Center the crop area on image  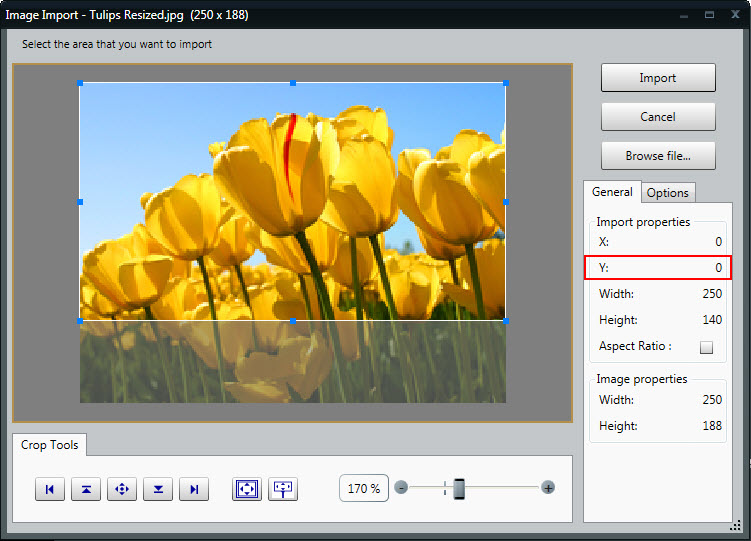point(122,489)
